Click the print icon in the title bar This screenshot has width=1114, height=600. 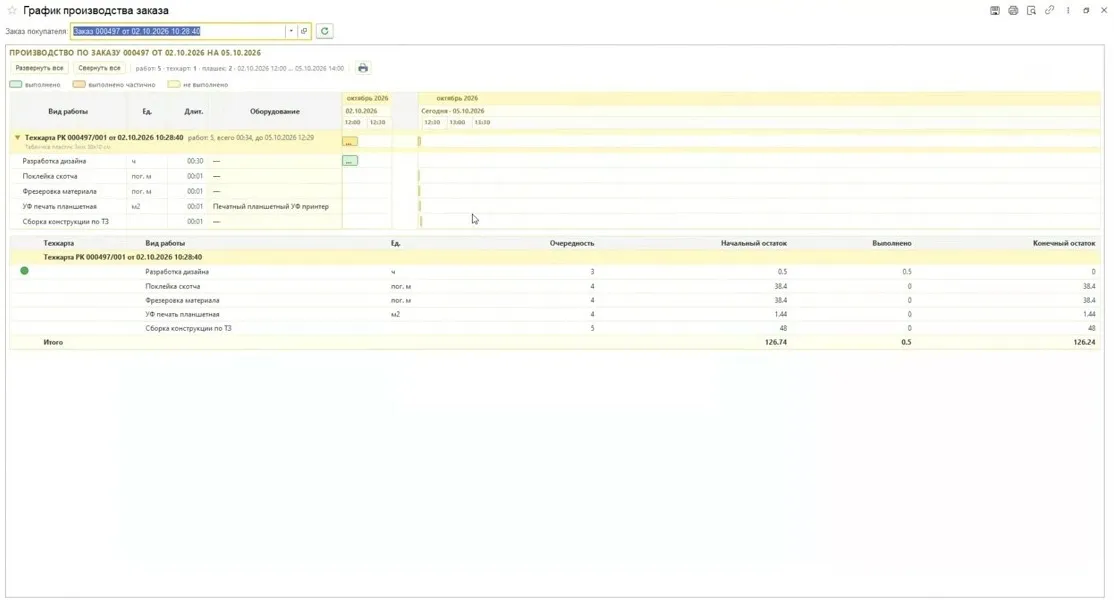point(1013,11)
